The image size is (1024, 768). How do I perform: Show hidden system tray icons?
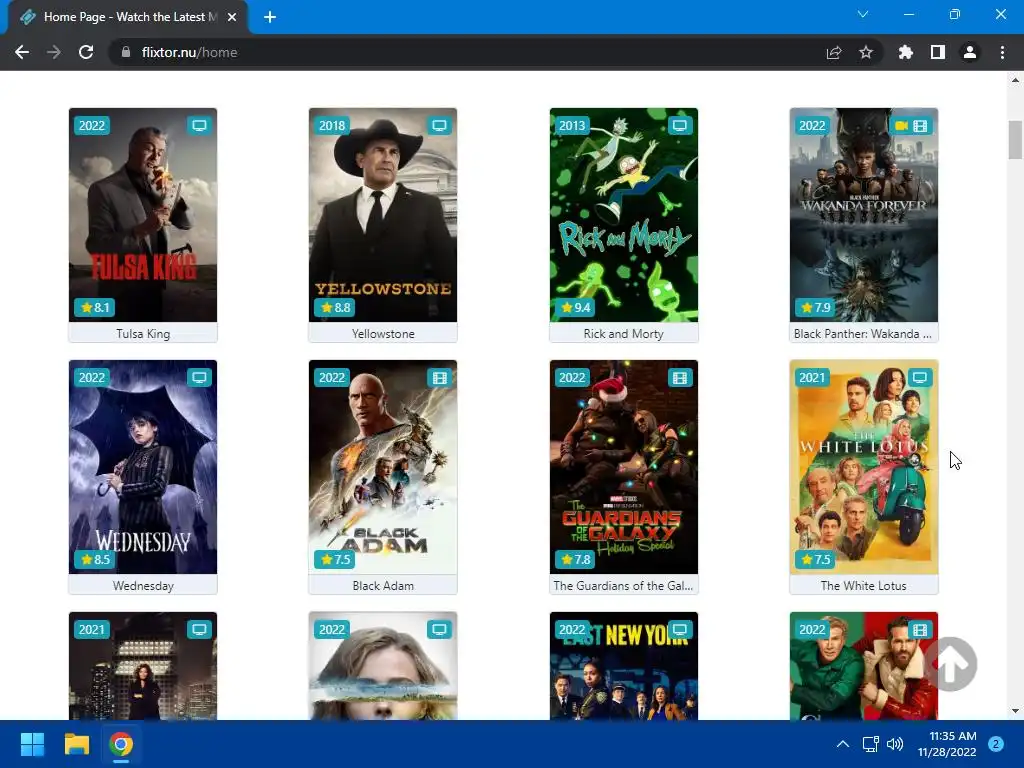point(843,744)
